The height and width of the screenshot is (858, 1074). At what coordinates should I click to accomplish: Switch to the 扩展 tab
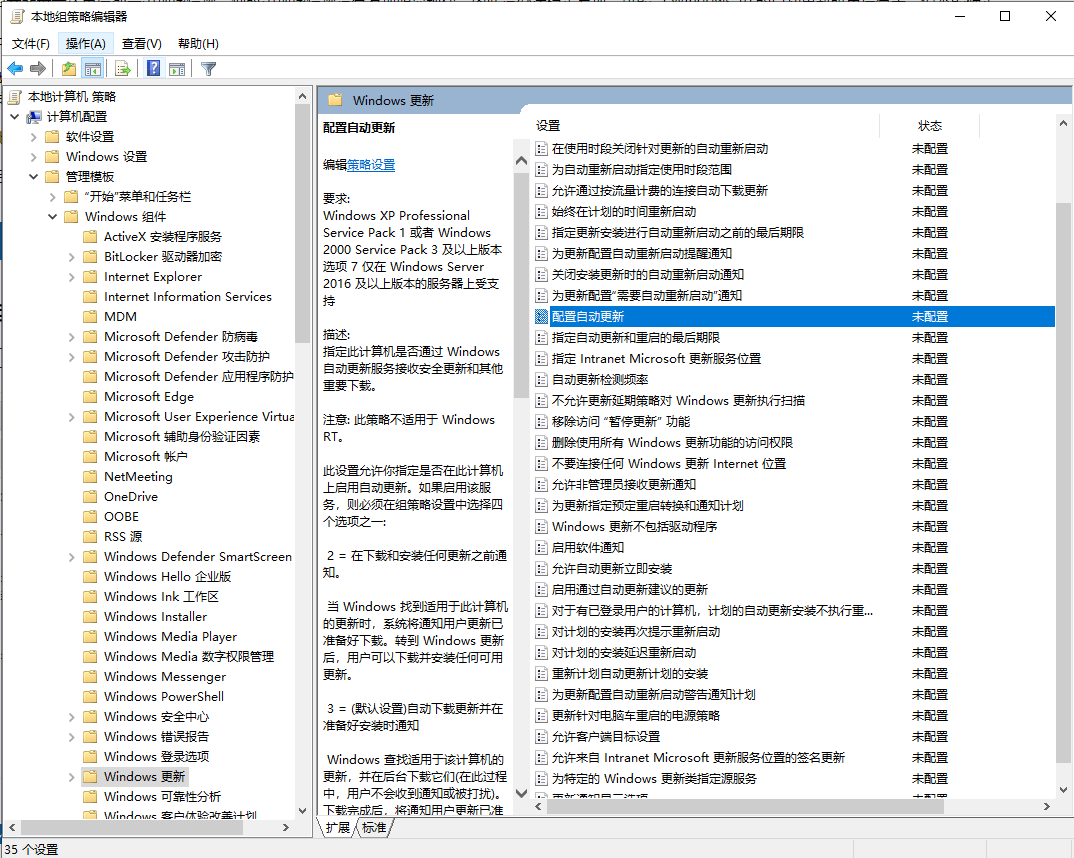pyautogui.click(x=338, y=827)
